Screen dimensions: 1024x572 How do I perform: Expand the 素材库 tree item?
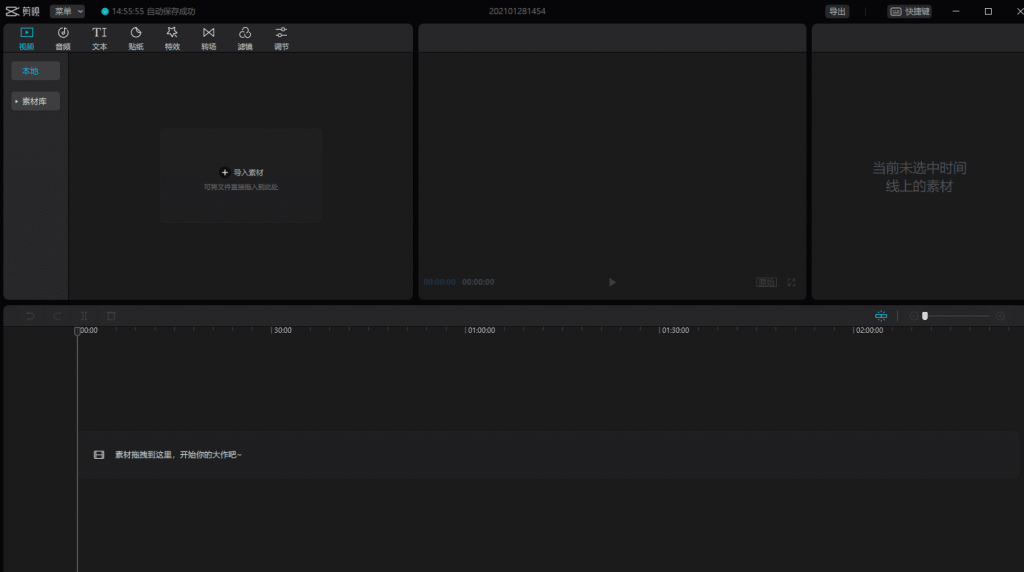click(35, 101)
